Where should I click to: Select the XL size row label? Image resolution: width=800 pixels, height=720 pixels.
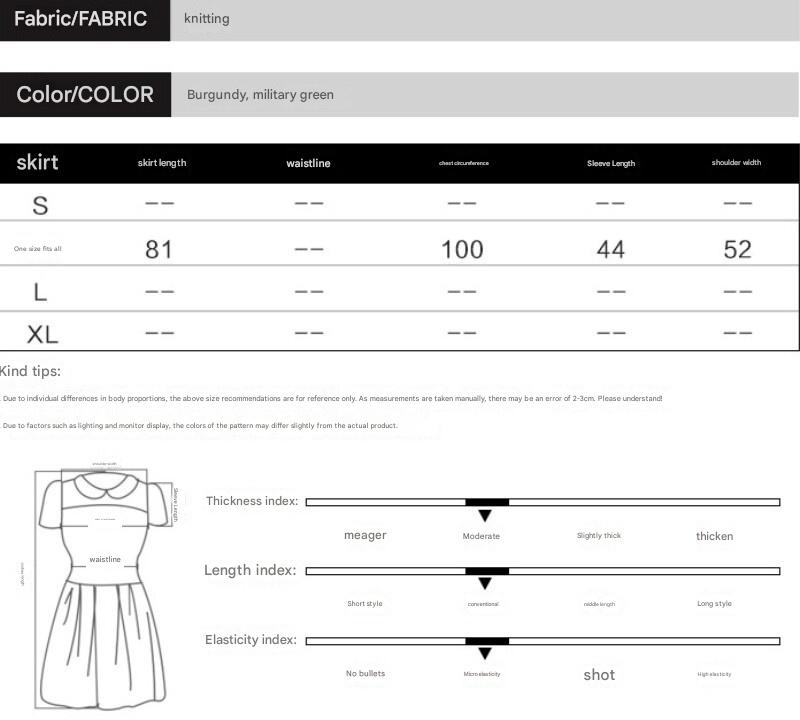coord(42,334)
